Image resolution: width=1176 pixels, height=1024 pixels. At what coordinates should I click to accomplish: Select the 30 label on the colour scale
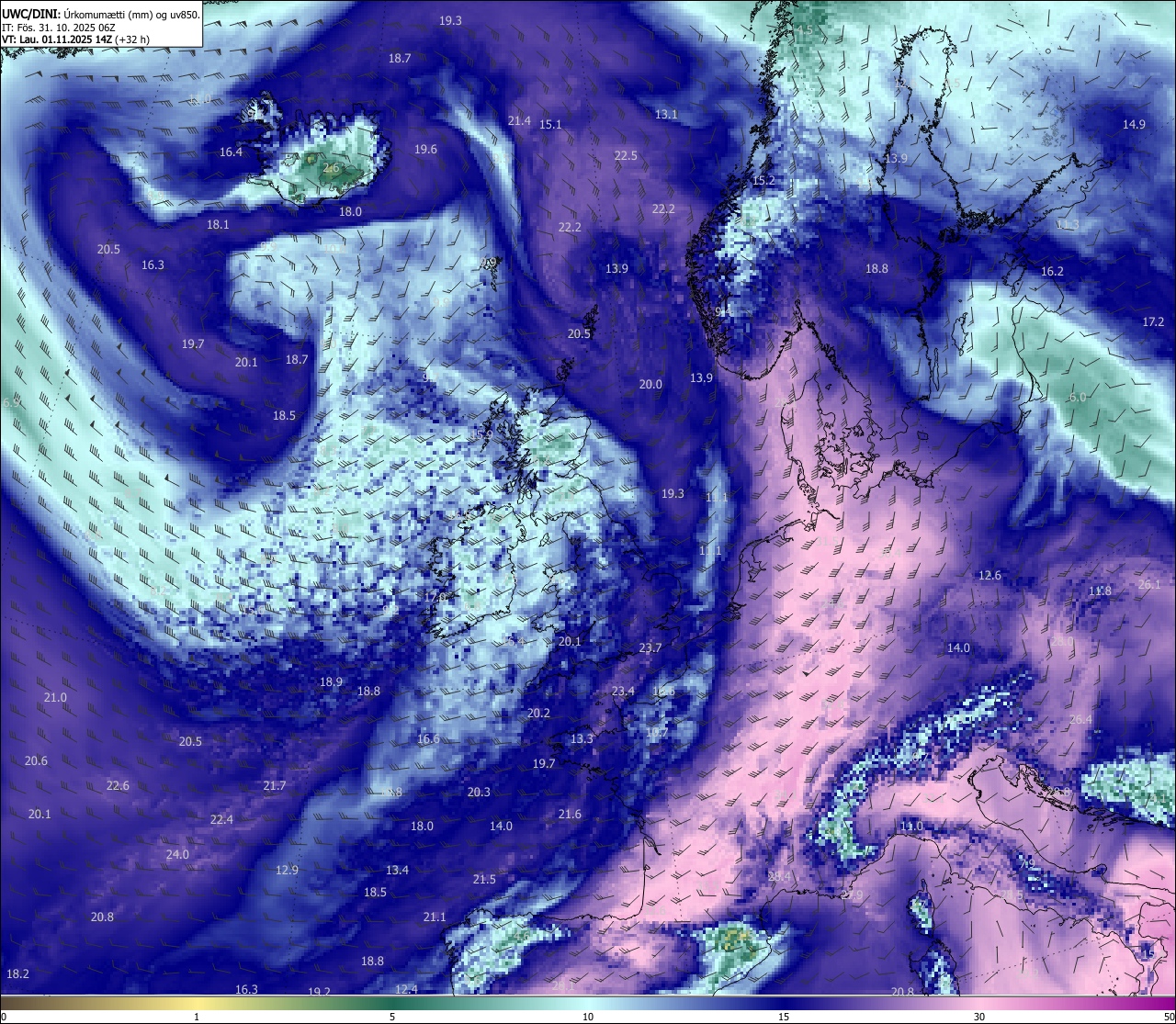[979, 1017]
